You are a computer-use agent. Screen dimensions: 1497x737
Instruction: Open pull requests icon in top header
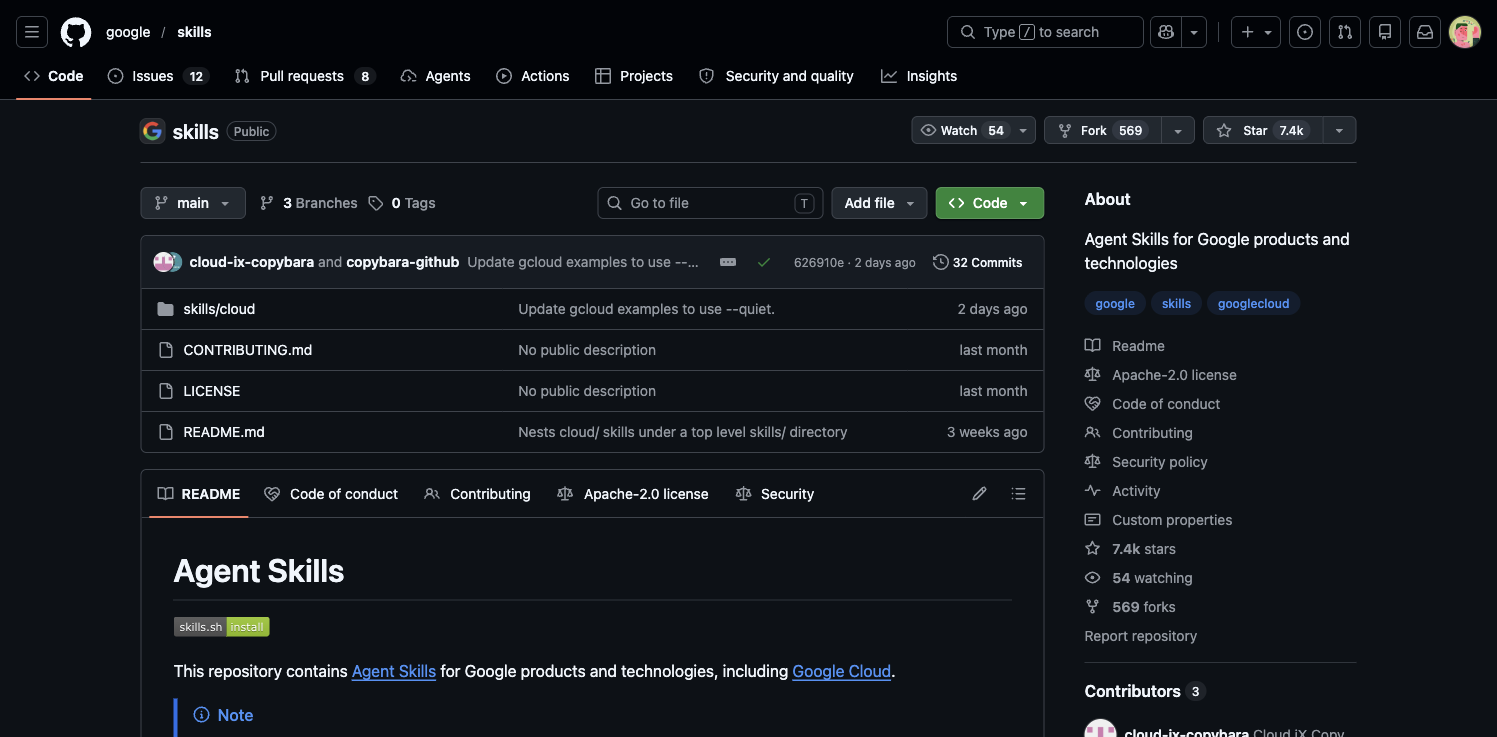(1345, 32)
